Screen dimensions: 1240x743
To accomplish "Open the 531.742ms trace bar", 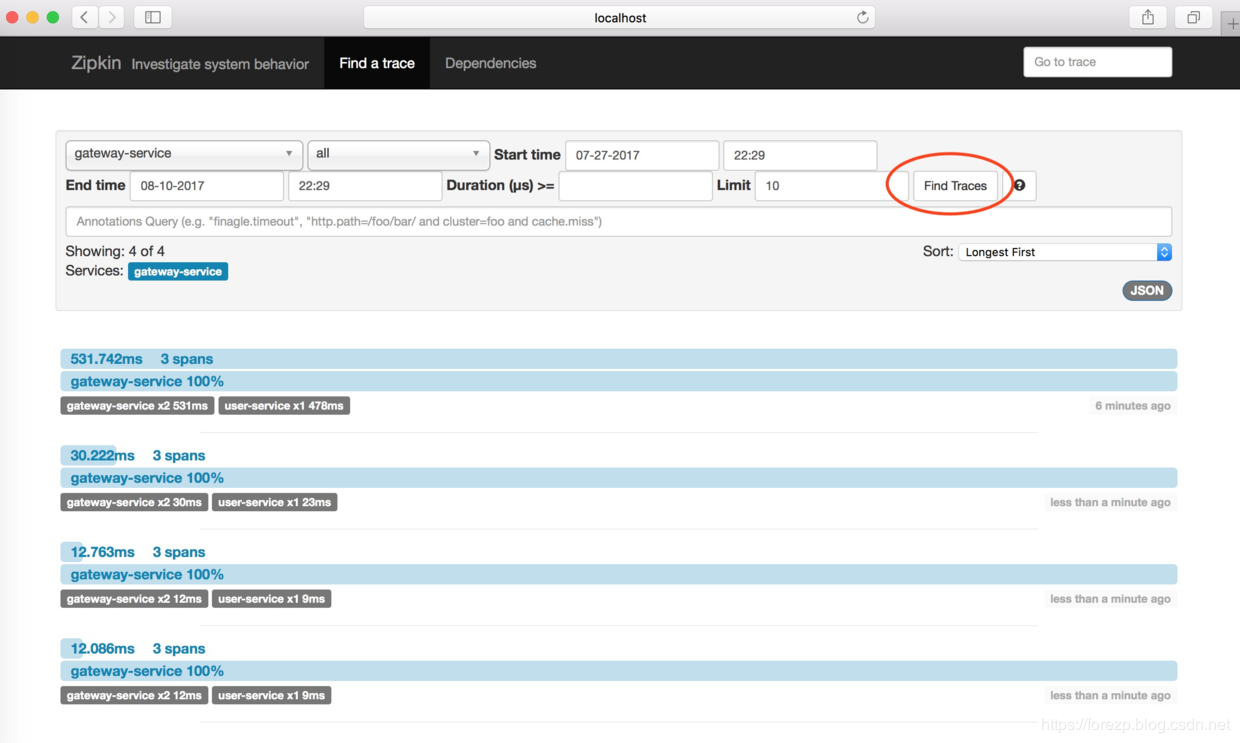I will click(618, 359).
